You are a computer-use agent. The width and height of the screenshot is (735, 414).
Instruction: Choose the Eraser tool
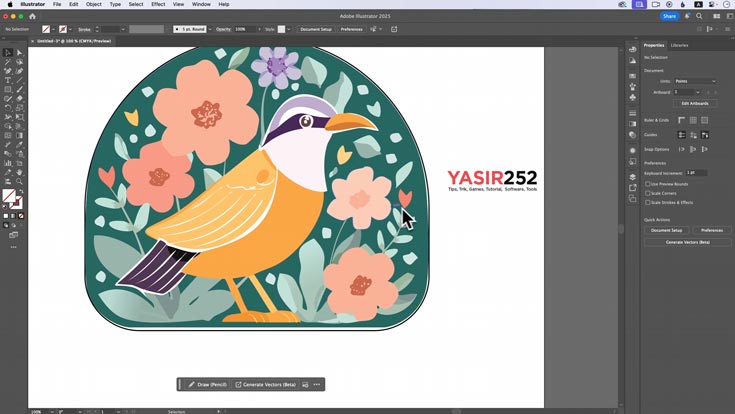(x=19, y=98)
